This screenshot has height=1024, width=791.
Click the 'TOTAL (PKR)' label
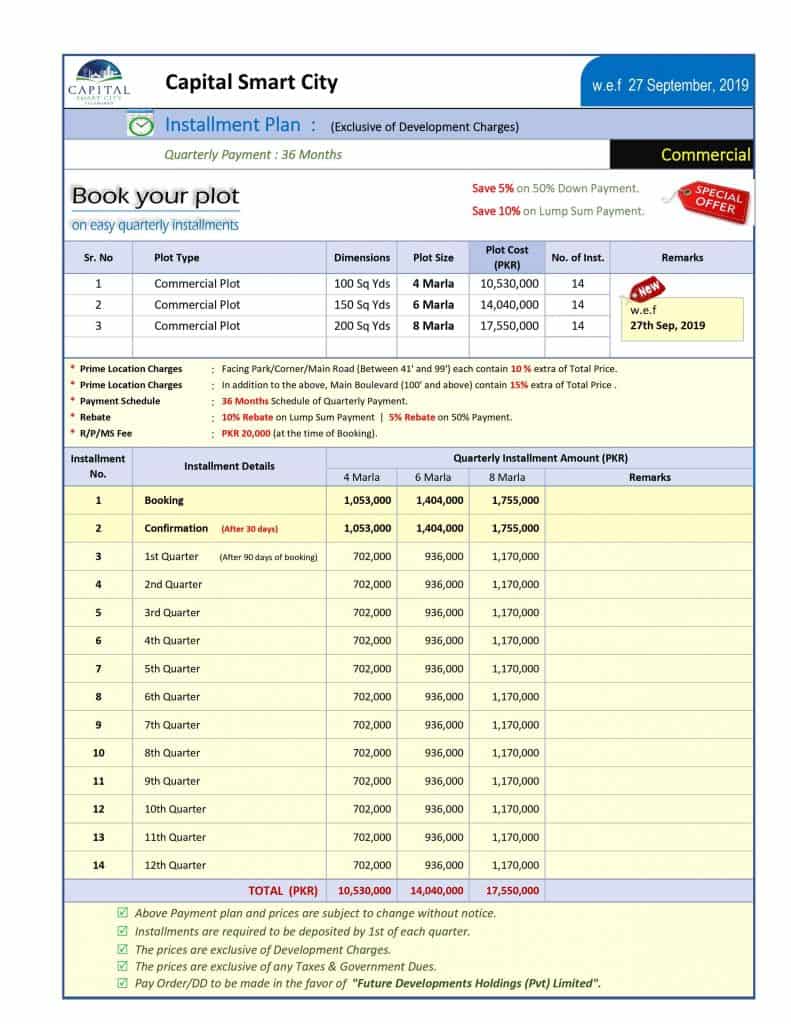[283, 891]
